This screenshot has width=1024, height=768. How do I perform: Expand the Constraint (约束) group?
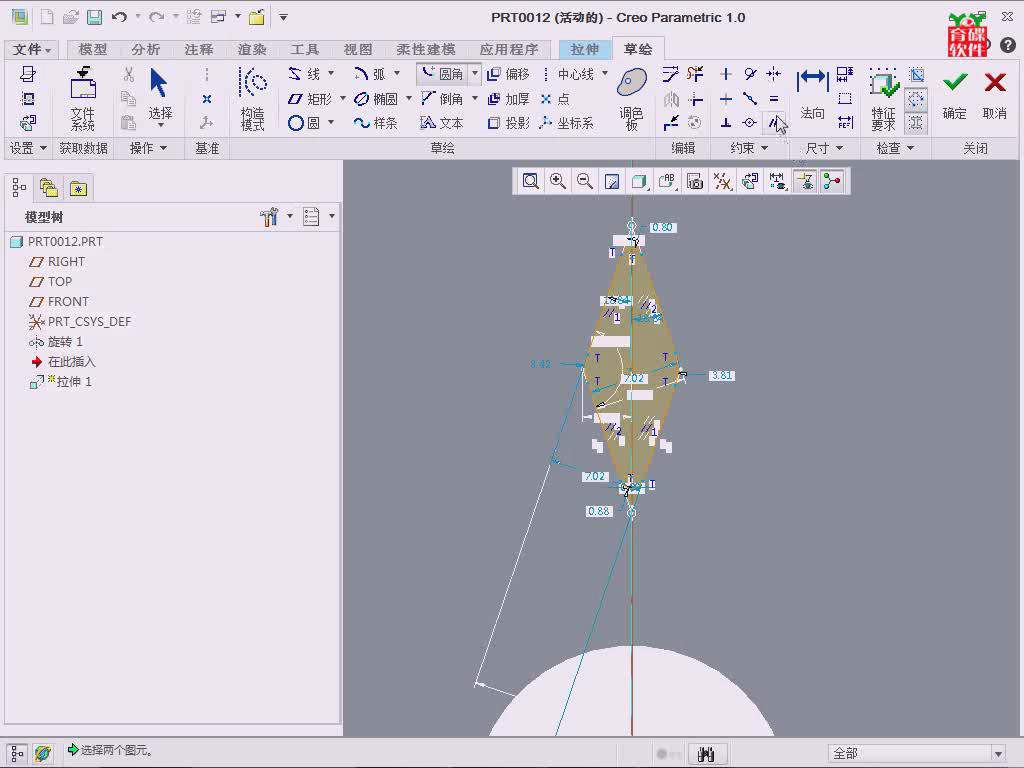pos(748,148)
